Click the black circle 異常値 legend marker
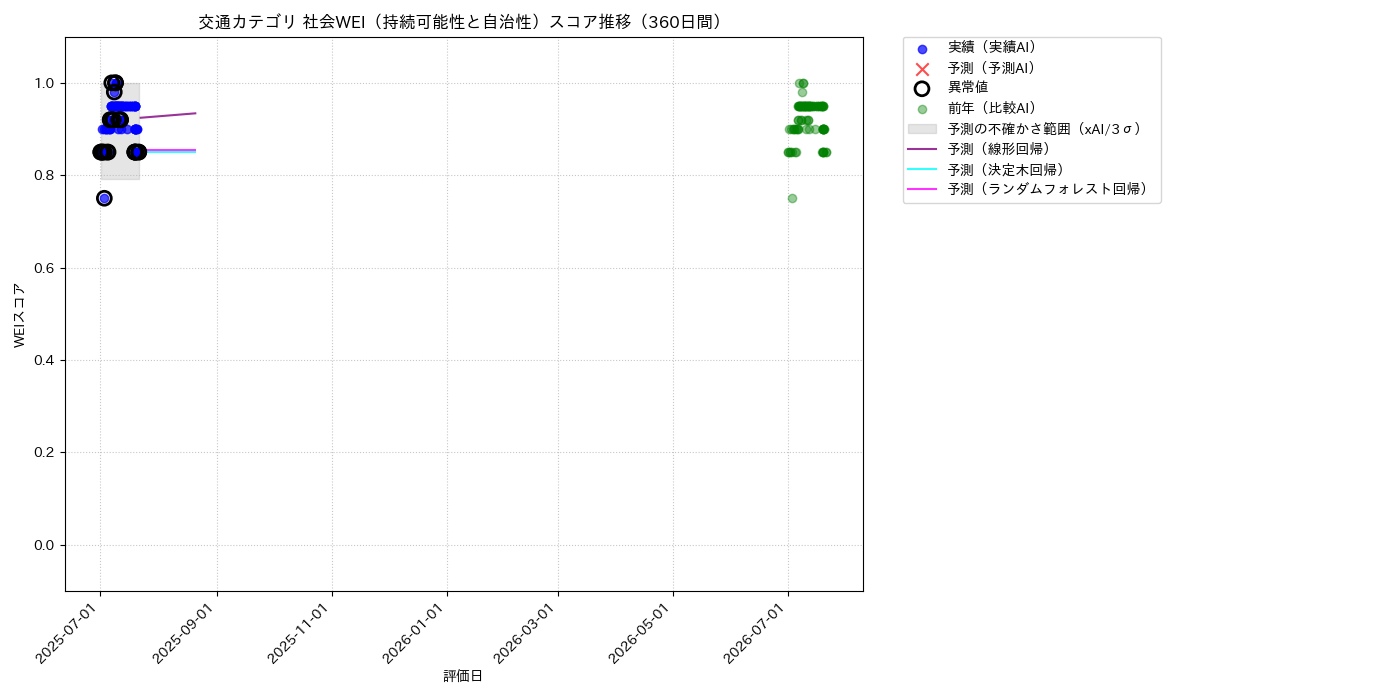The image size is (1400, 700). click(x=922, y=88)
